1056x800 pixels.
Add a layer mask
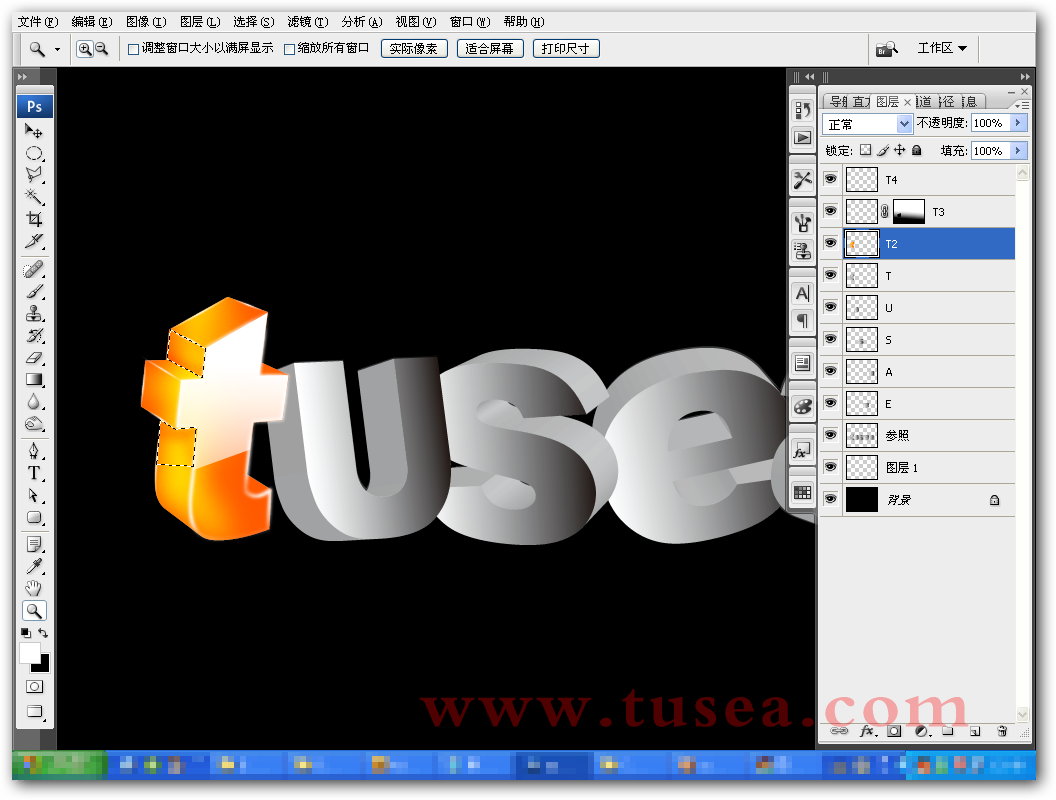tap(894, 731)
